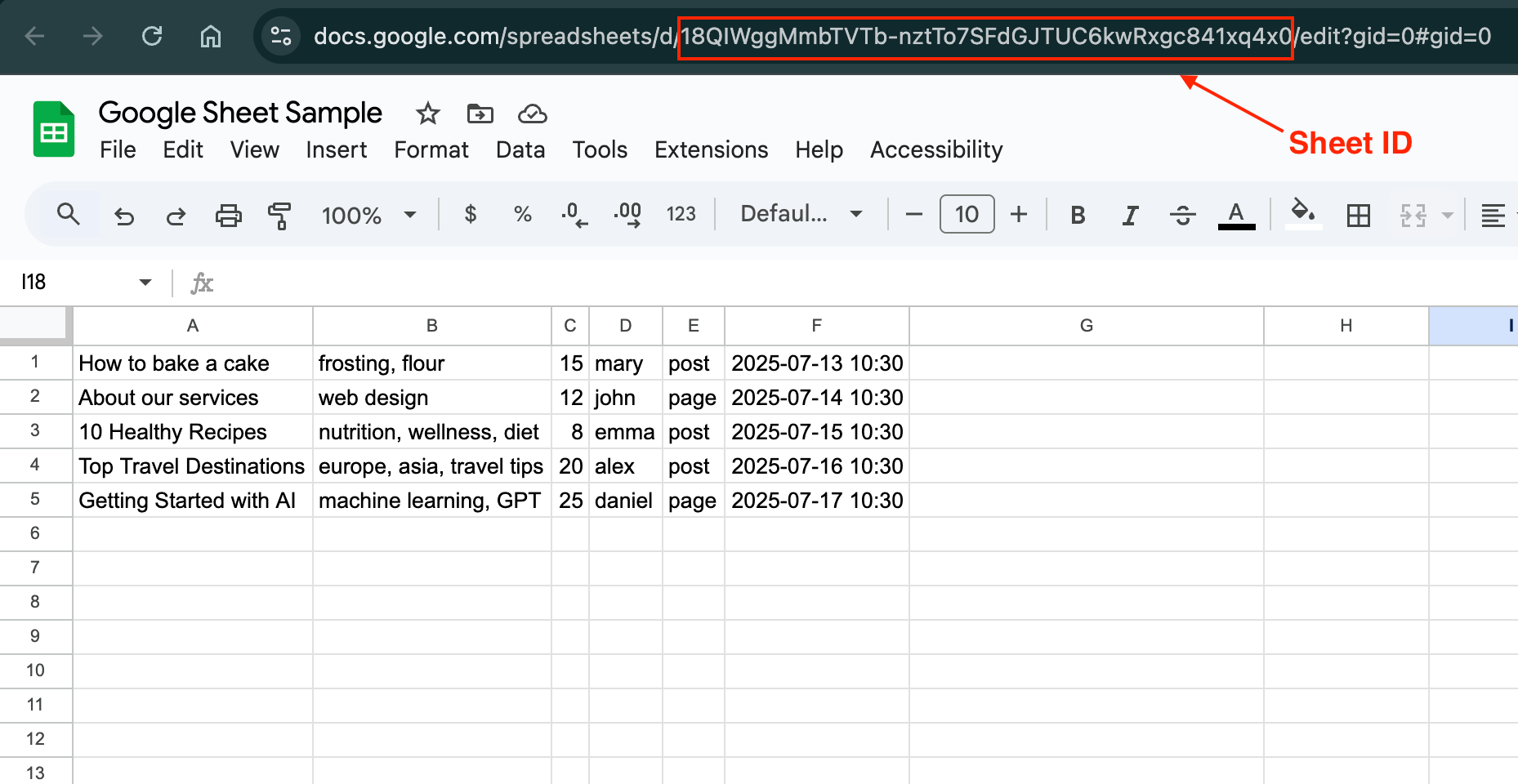Open the Tools menu
Image resolution: width=1518 pixels, height=784 pixels.
(600, 149)
